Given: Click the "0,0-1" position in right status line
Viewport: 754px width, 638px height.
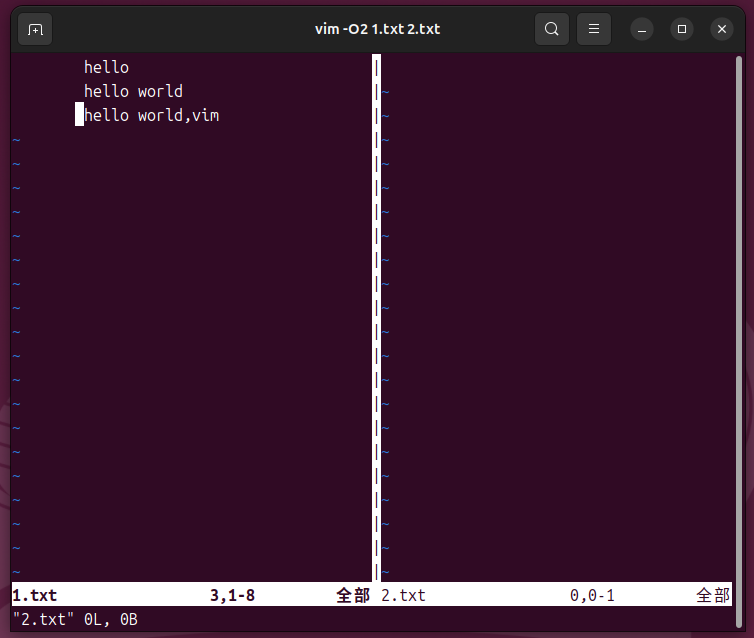Looking at the screenshot, I should (592, 595).
